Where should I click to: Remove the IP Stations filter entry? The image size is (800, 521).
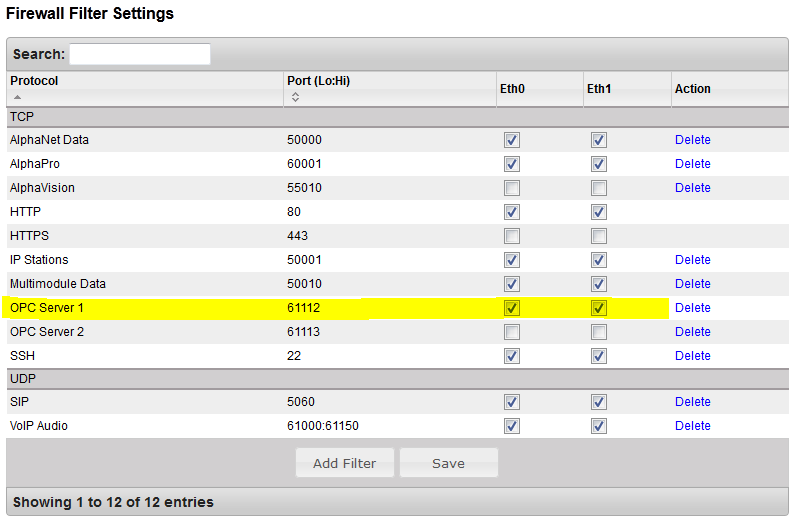tap(692, 260)
